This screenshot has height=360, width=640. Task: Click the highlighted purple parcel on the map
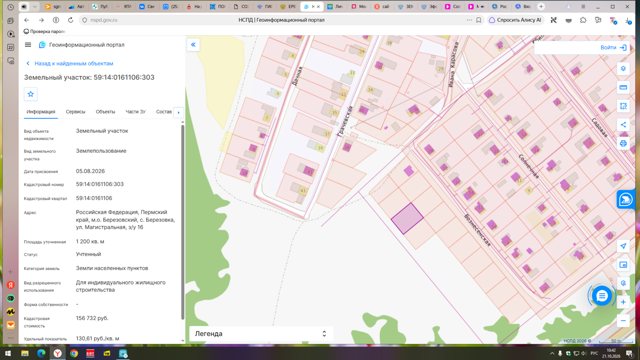pos(407,218)
